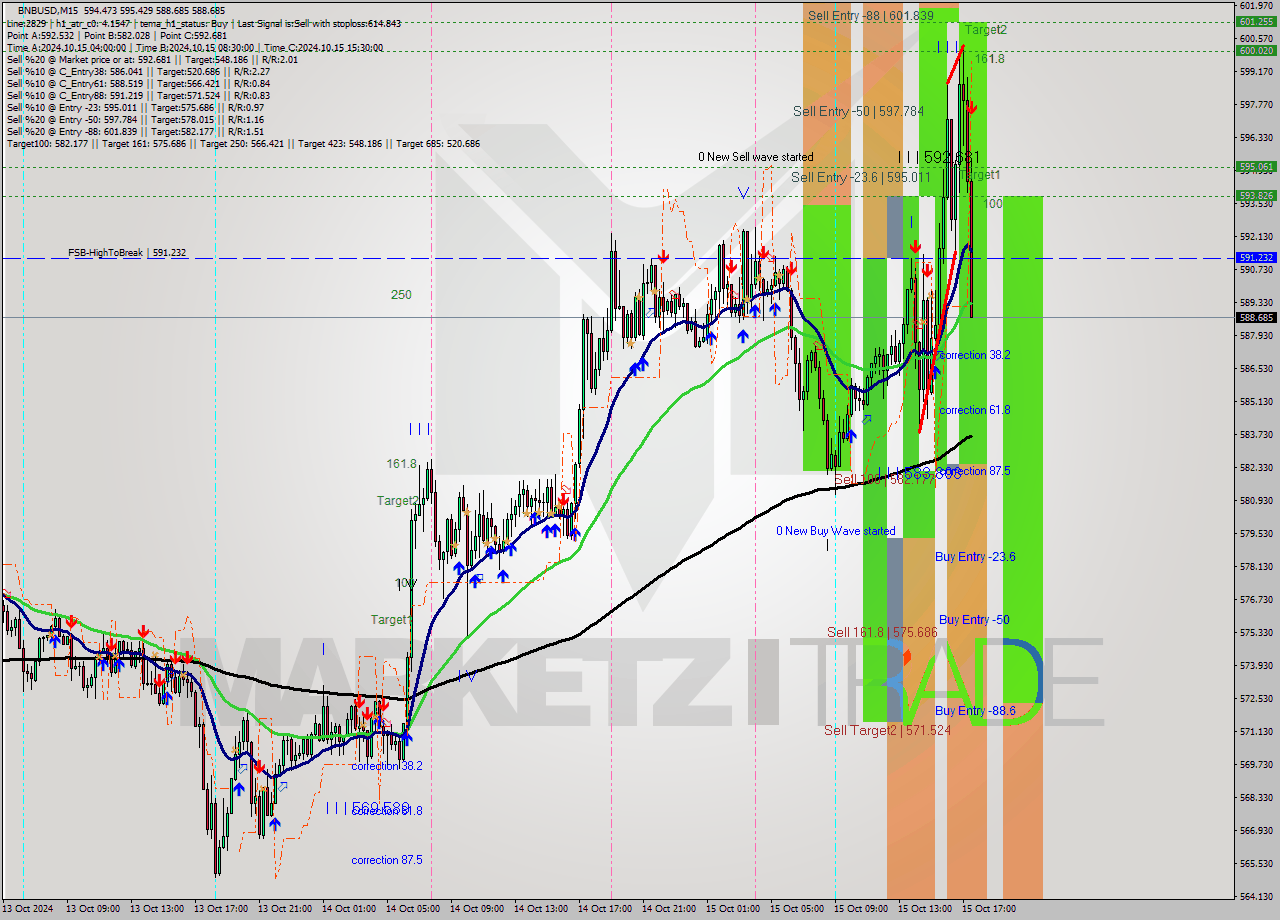
Task: Click the 585.130 price axis value
Action: pyautogui.click(x=1256, y=401)
